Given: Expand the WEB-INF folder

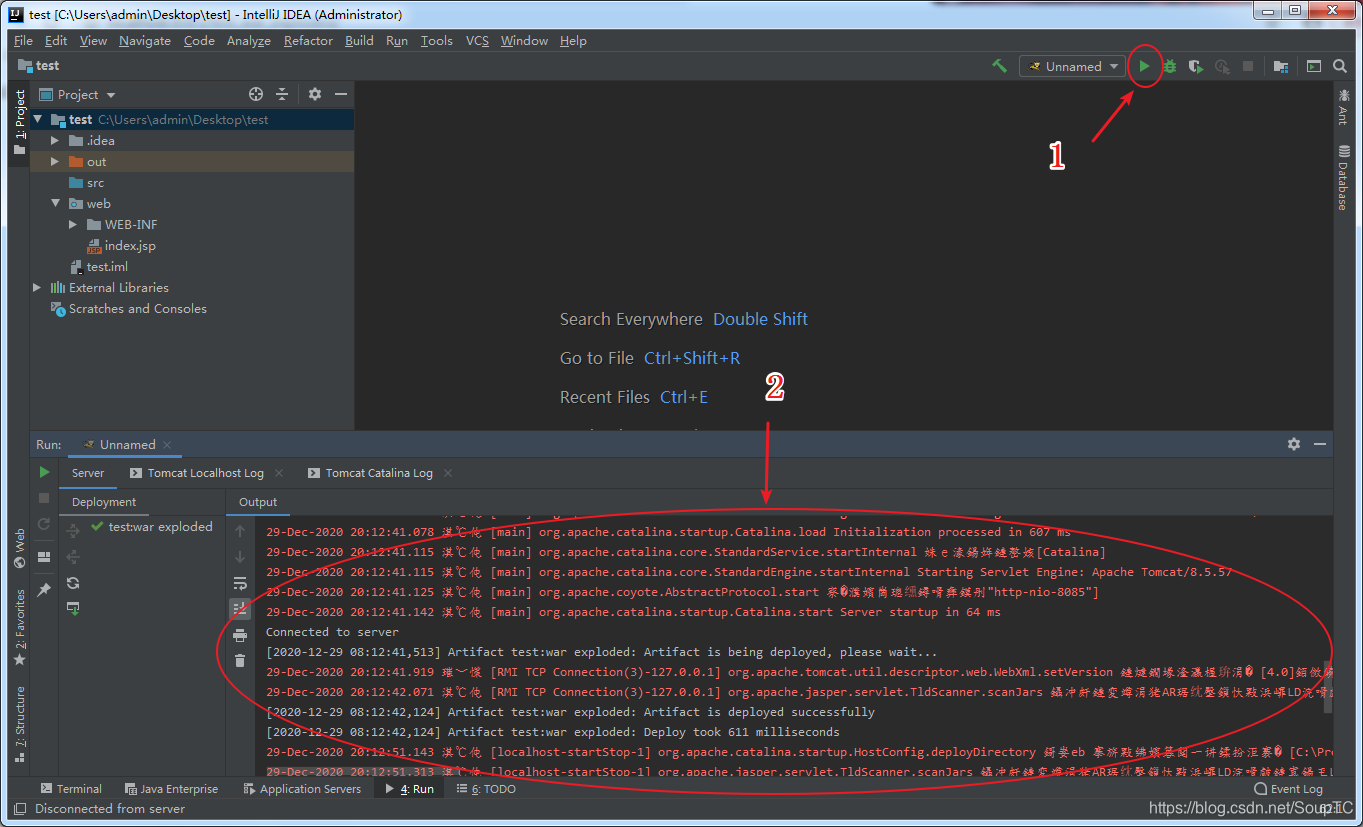Looking at the screenshot, I should [x=73, y=225].
